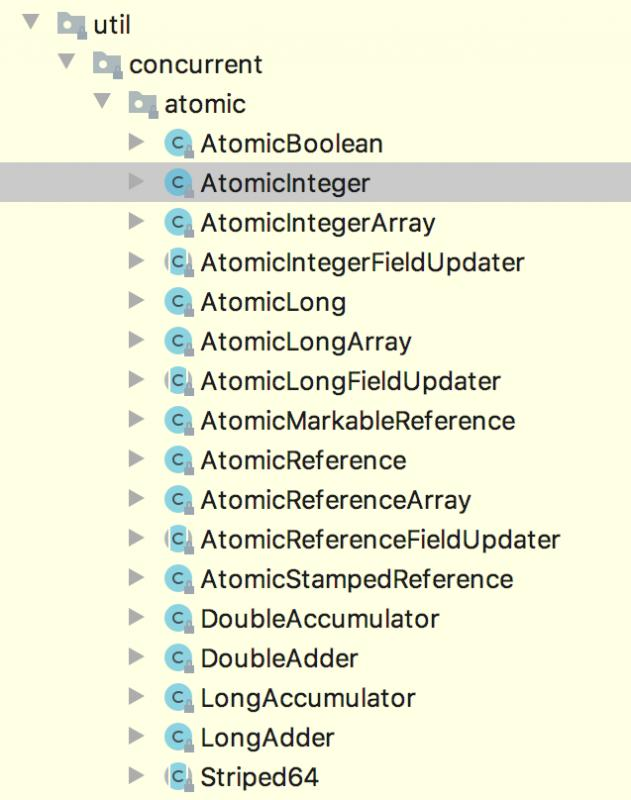Expand the AtomicInteger class node
Image resolution: width=631 pixels, height=800 pixels.
[x=136, y=181]
